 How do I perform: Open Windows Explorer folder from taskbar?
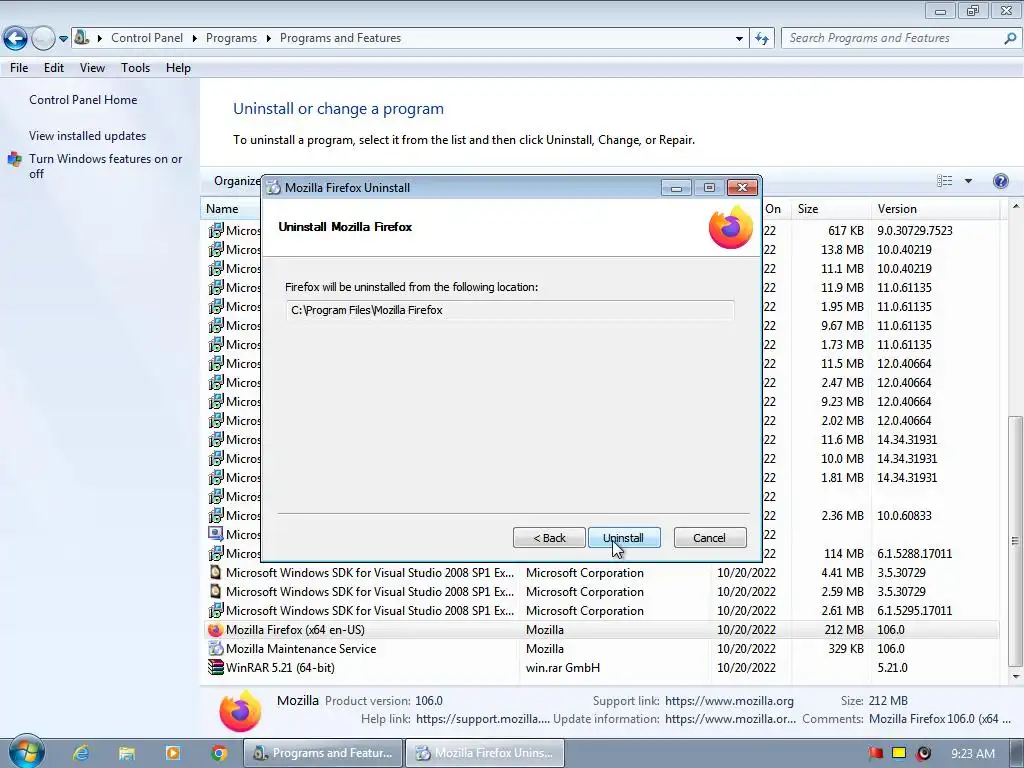coord(127,753)
